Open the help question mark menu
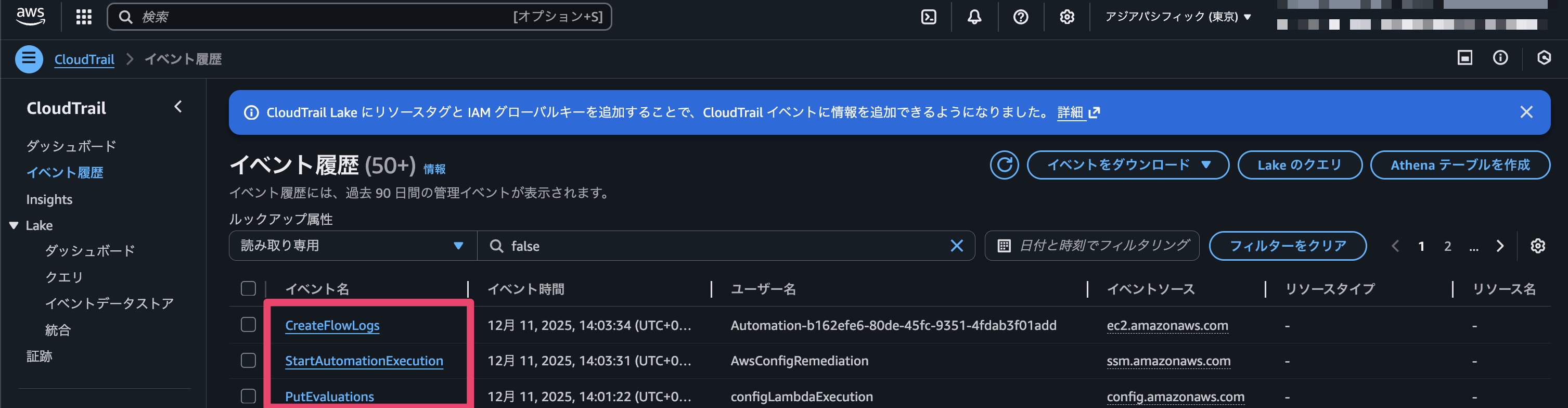Screen dimensions: 1568x408 click(1021, 17)
